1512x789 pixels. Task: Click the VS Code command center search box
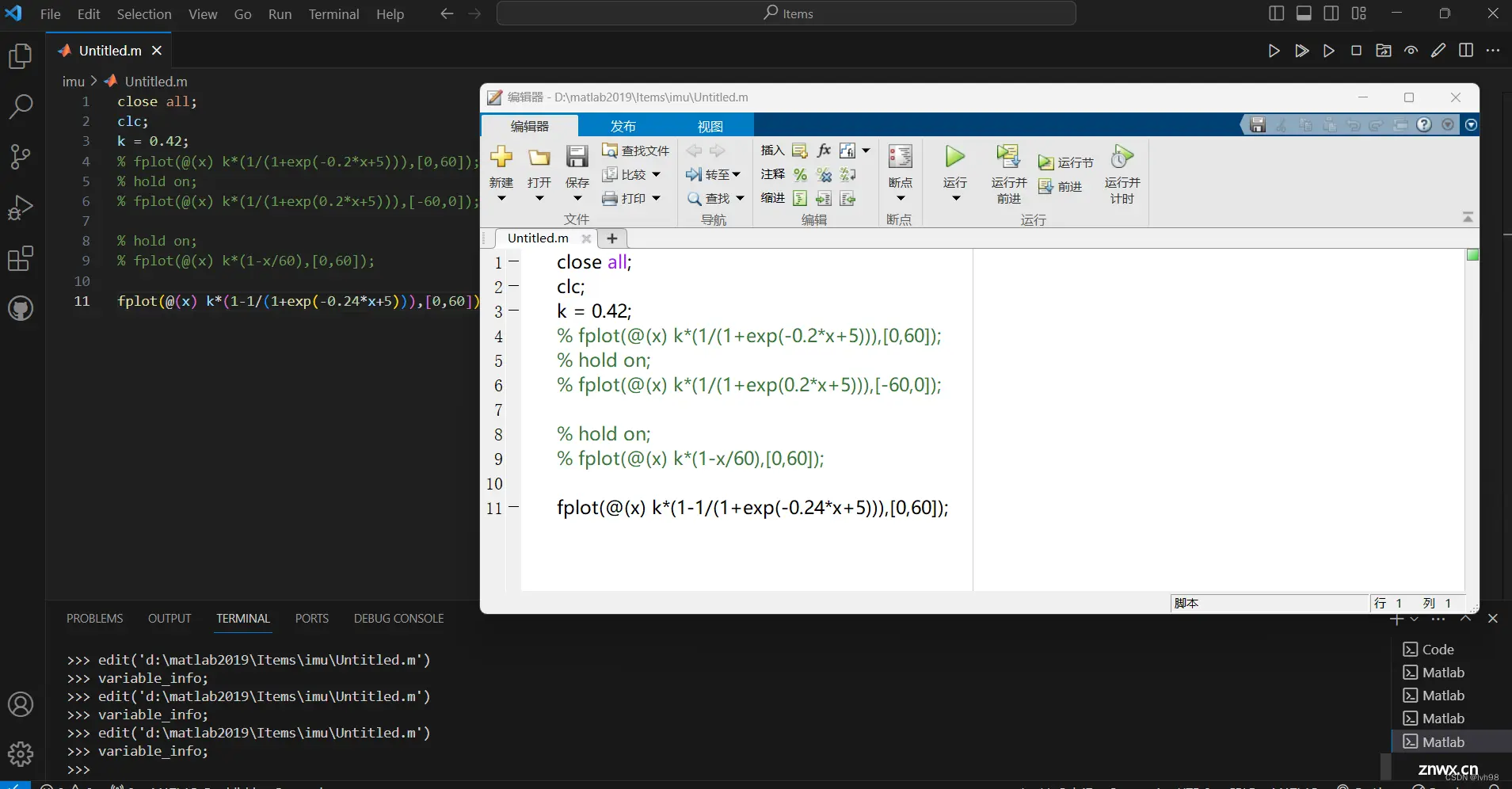(786, 13)
